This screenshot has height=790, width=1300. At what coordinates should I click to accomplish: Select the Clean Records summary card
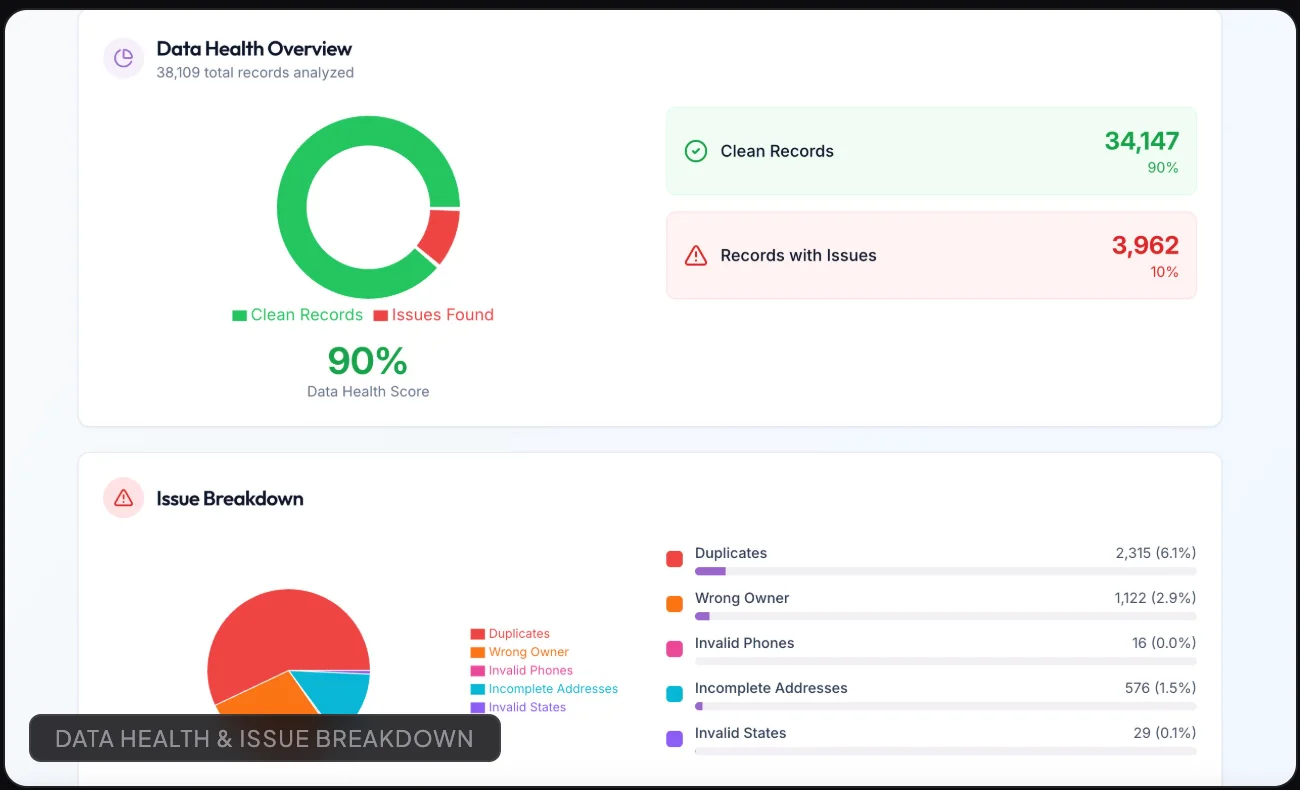(931, 151)
